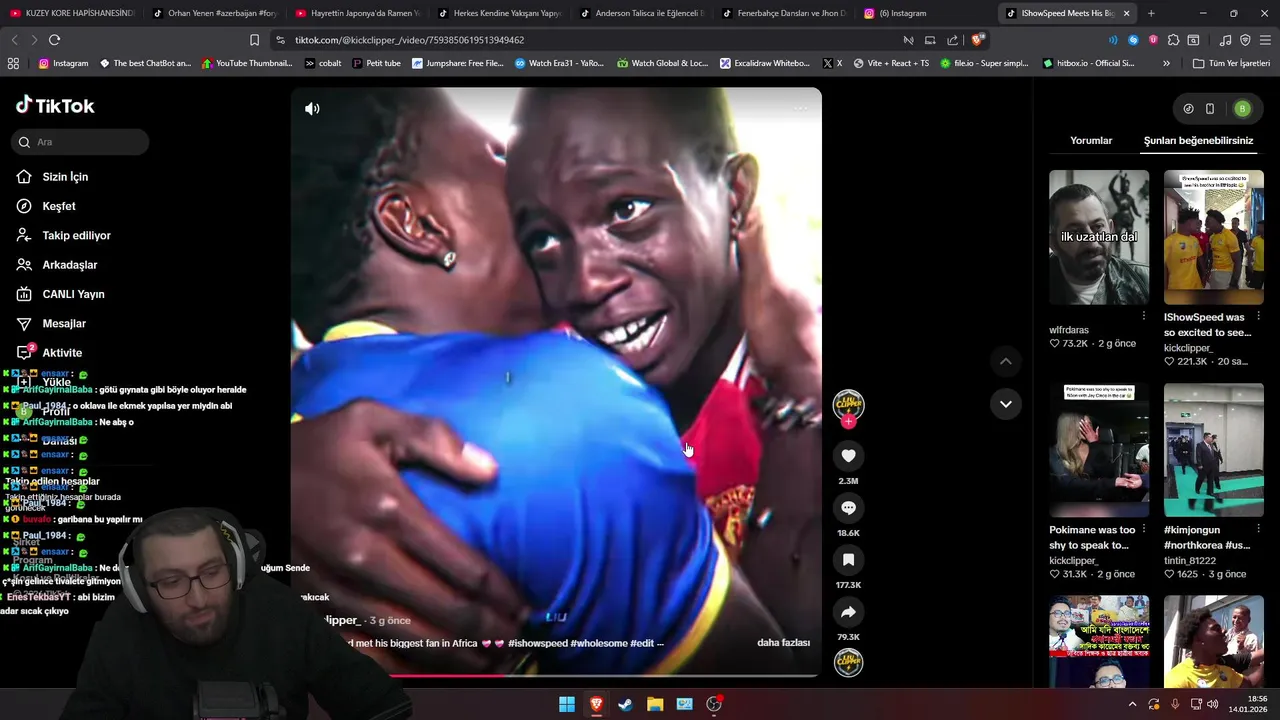Open the browser hamburger menu
The image size is (1280, 720).
(1265, 40)
